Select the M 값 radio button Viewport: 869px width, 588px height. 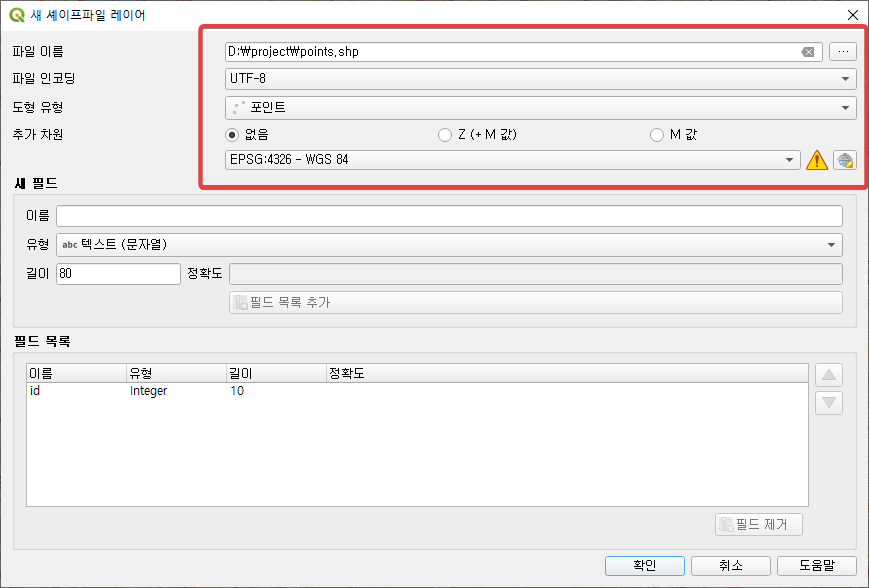[x=657, y=134]
